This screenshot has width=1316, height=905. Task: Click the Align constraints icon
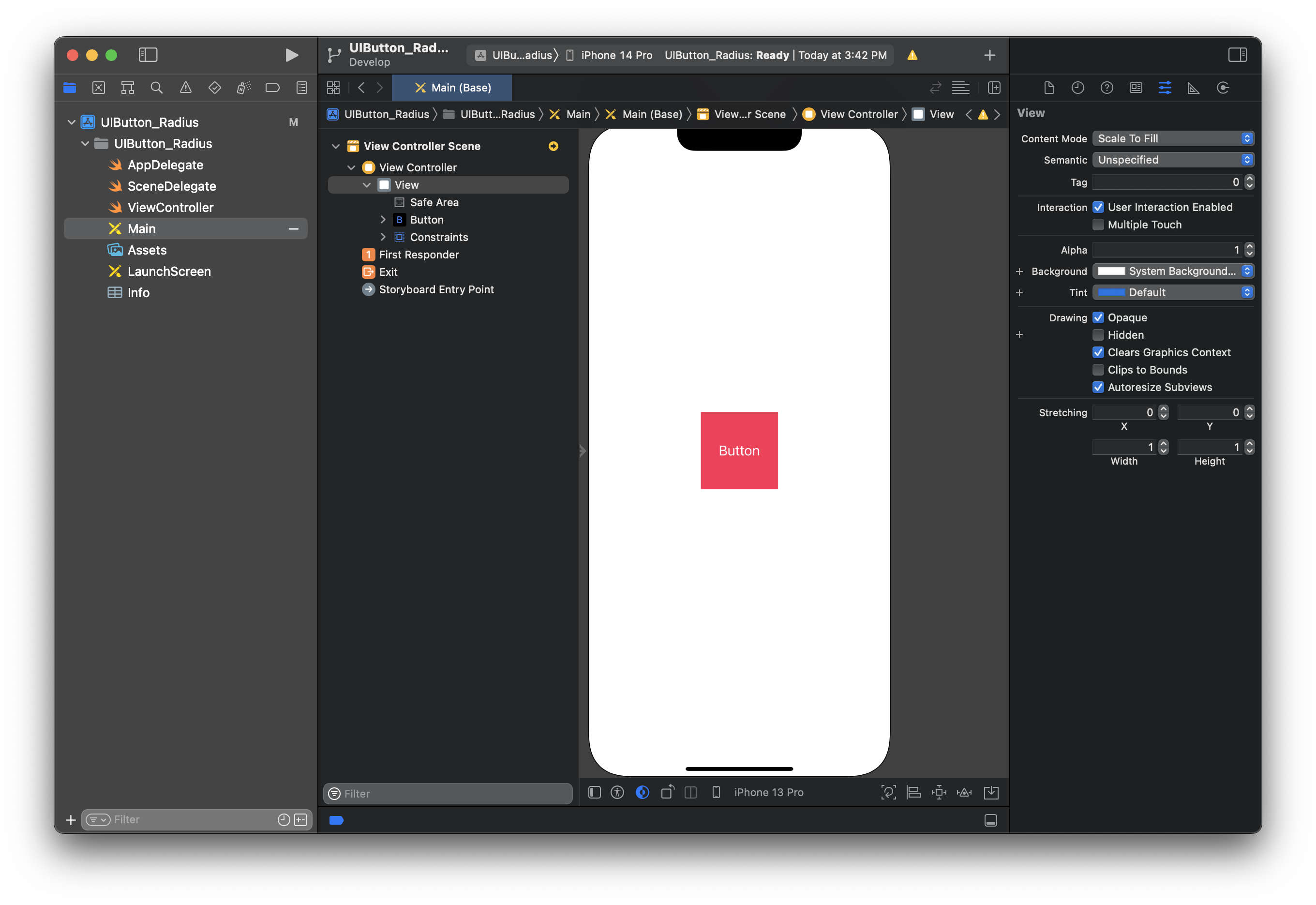(x=913, y=792)
